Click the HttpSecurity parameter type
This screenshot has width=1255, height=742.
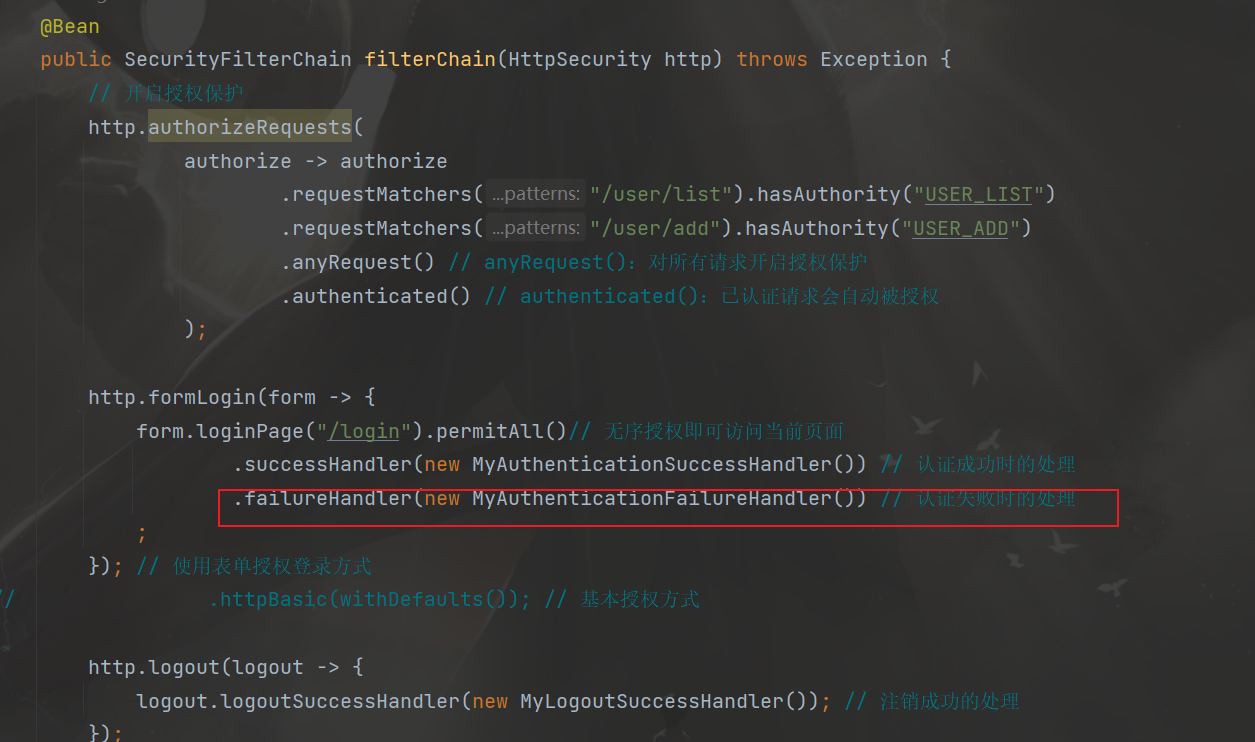[x=579, y=59]
